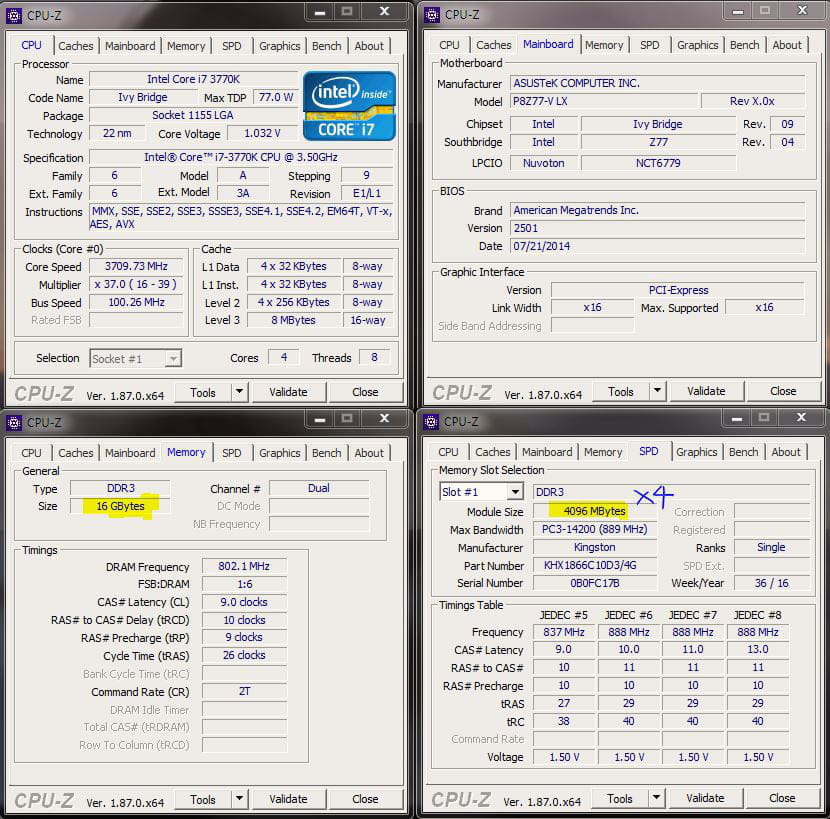
Task: Open the Socket #1 selection dropdown
Action: tap(172, 358)
